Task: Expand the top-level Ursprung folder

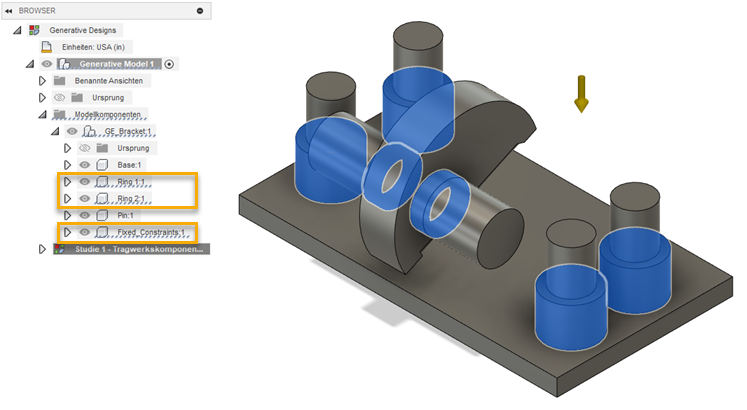Action: click(x=42, y=98)
